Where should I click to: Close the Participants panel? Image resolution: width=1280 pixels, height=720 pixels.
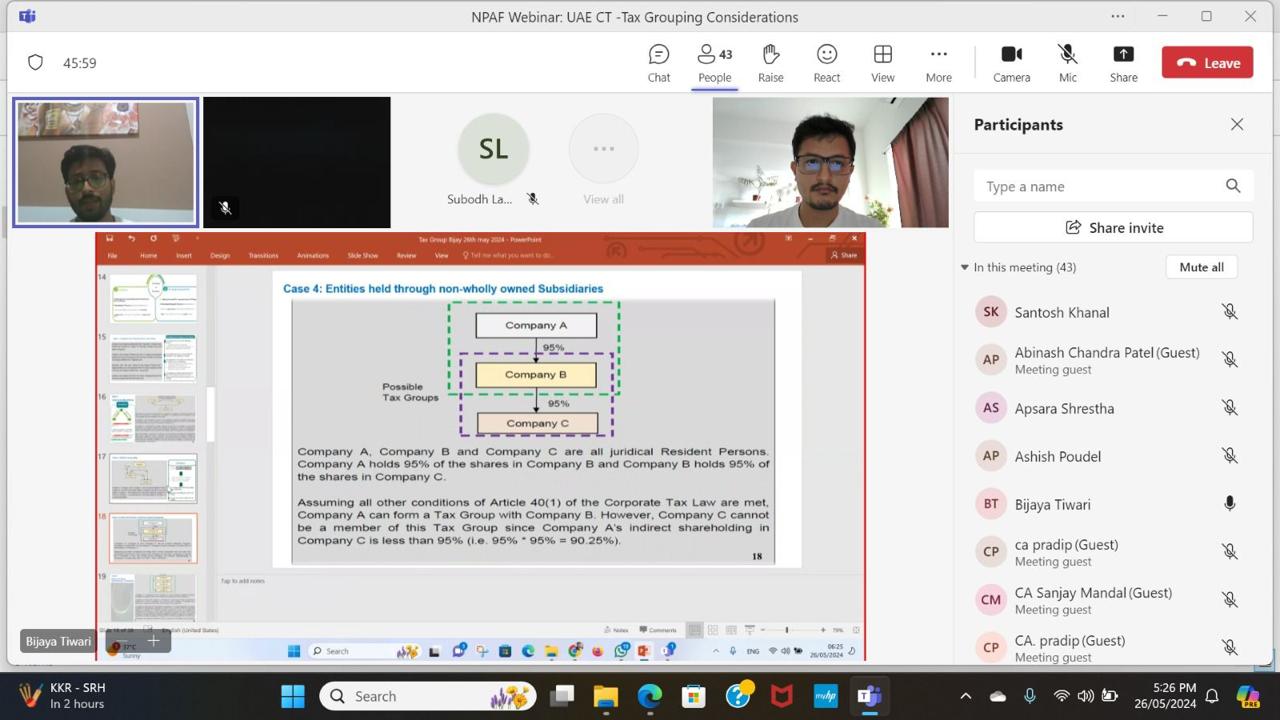pos(1237,124)
